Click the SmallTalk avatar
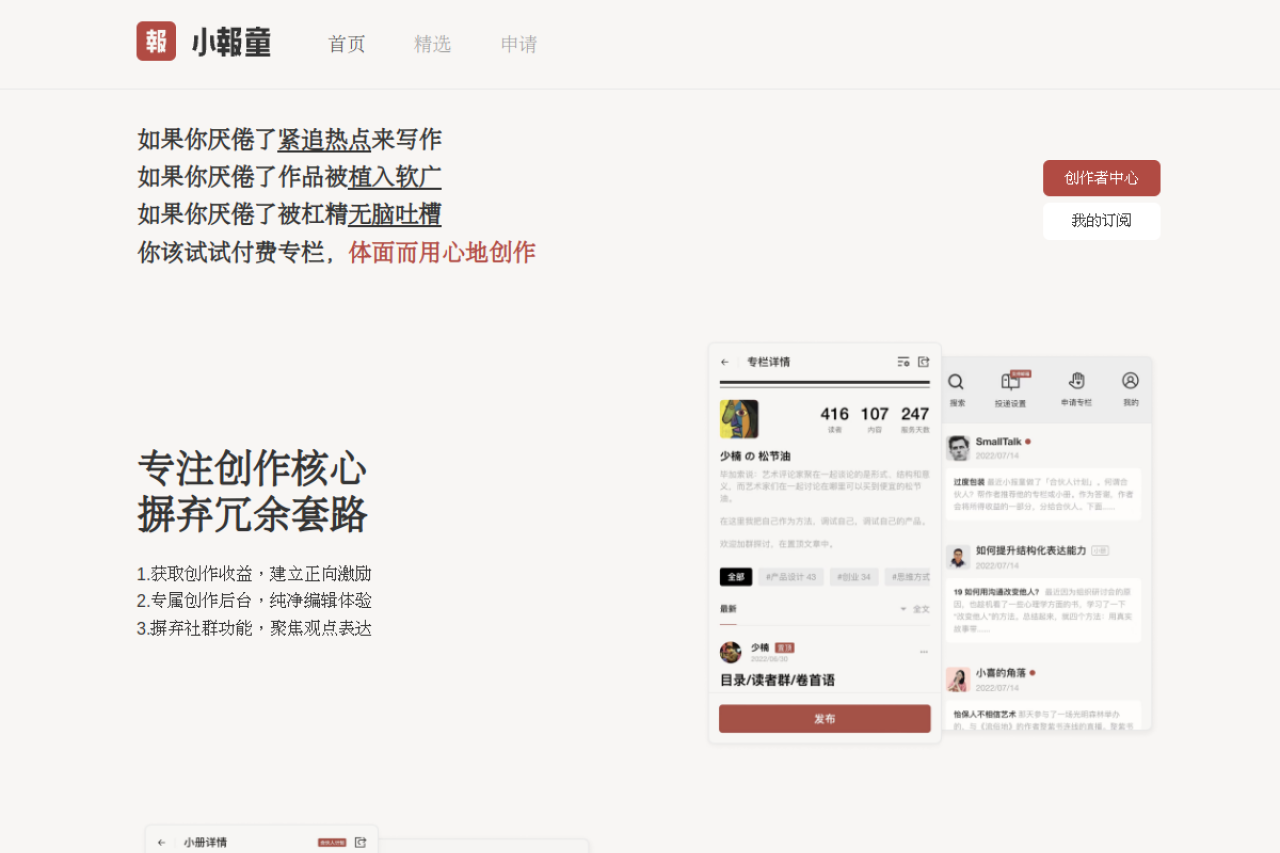This screenshot has width=1280, height=853. pyautogui.click(x=958, y=447)
